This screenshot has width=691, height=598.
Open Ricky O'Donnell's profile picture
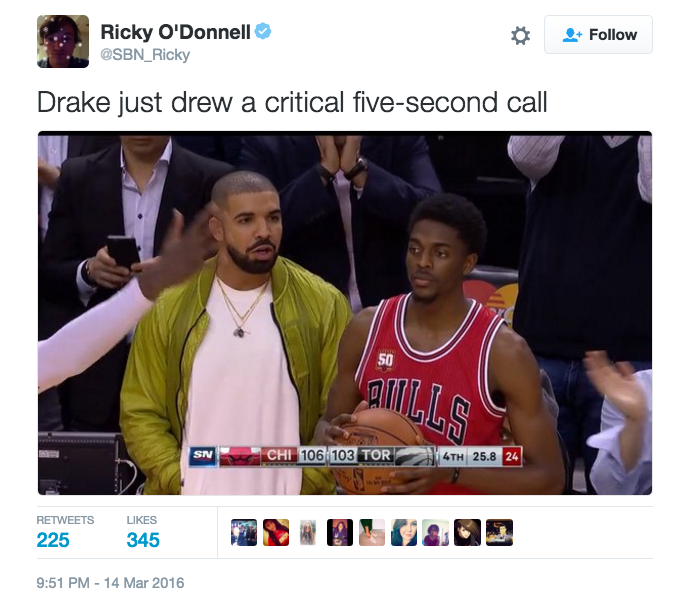coord(63,41)
